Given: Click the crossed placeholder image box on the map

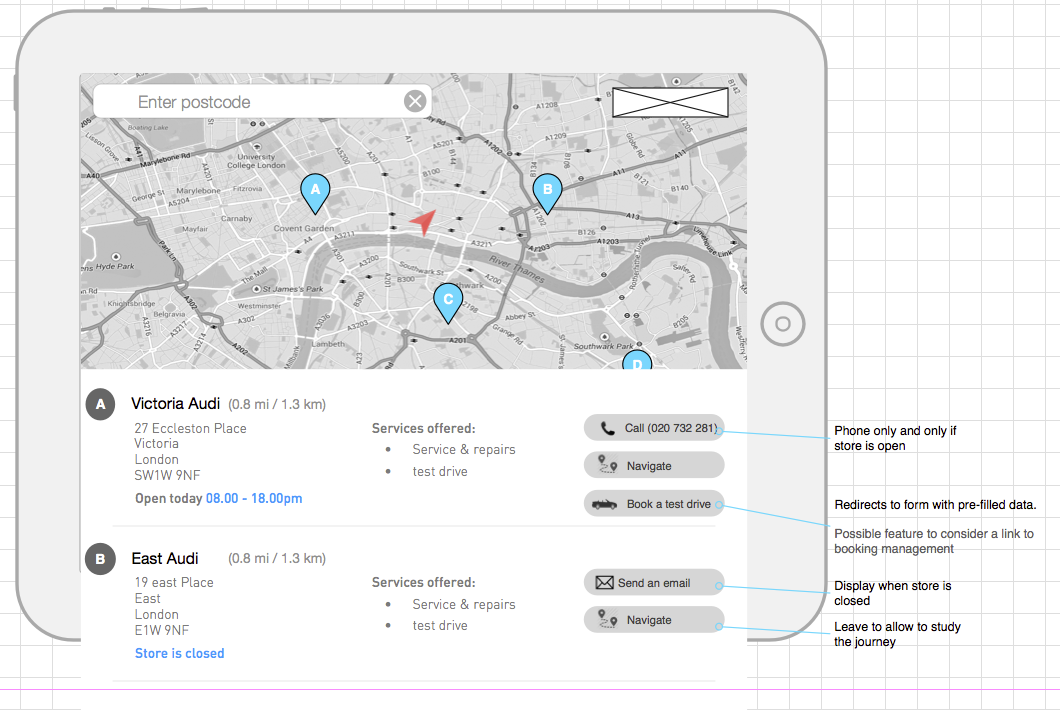Looking at the screenshot, I should coord(670,103).
